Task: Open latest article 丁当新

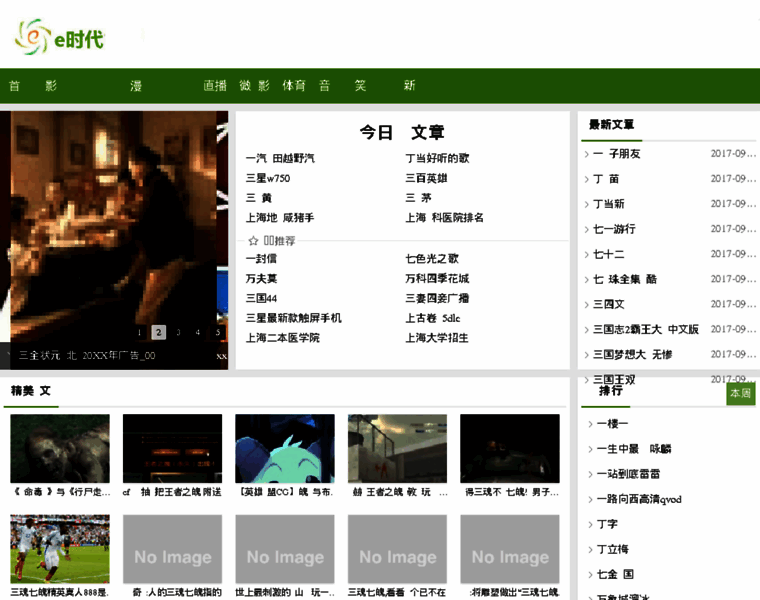Action: click(x=609, y=204)
